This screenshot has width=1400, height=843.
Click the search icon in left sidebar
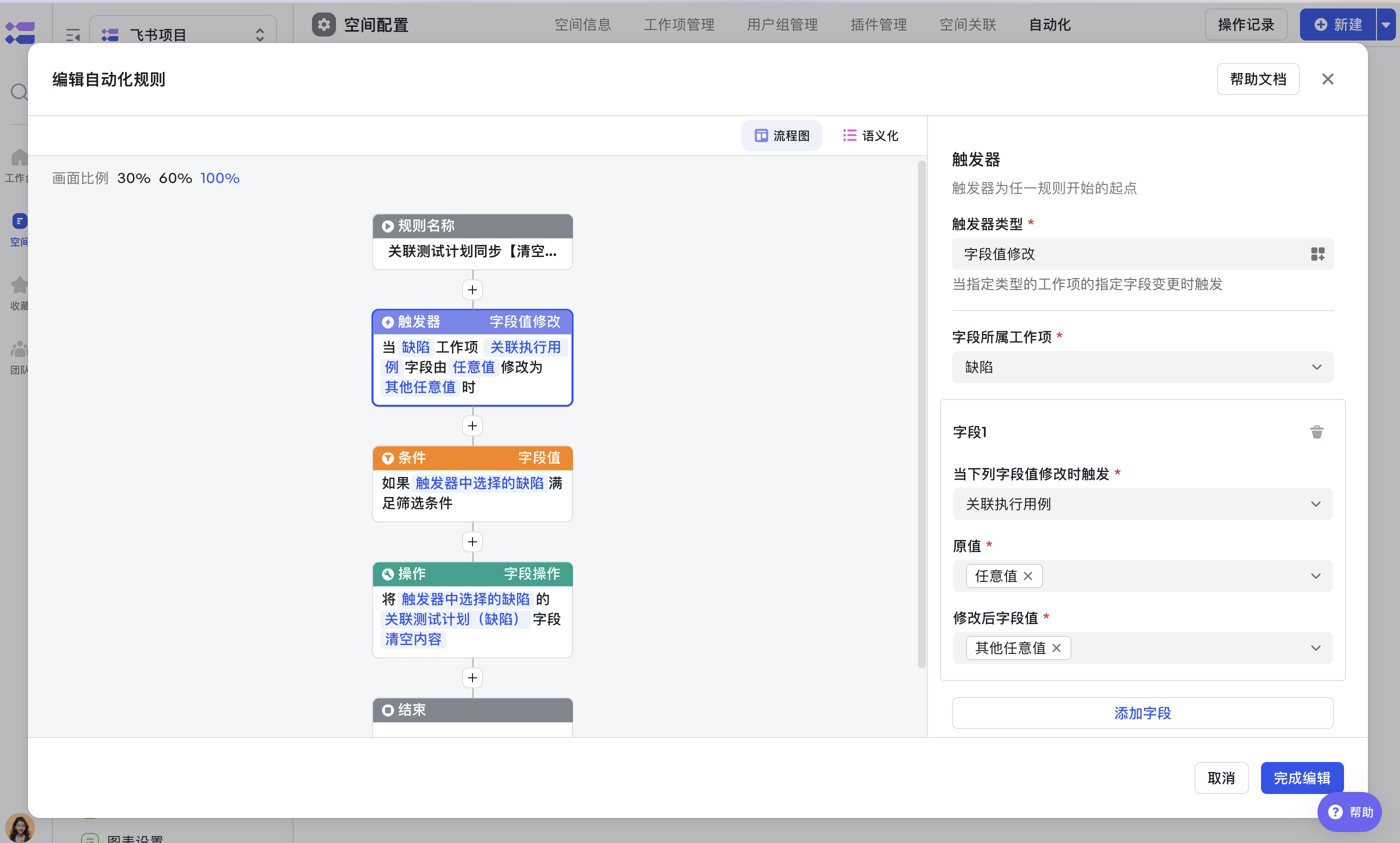[19, 91]
